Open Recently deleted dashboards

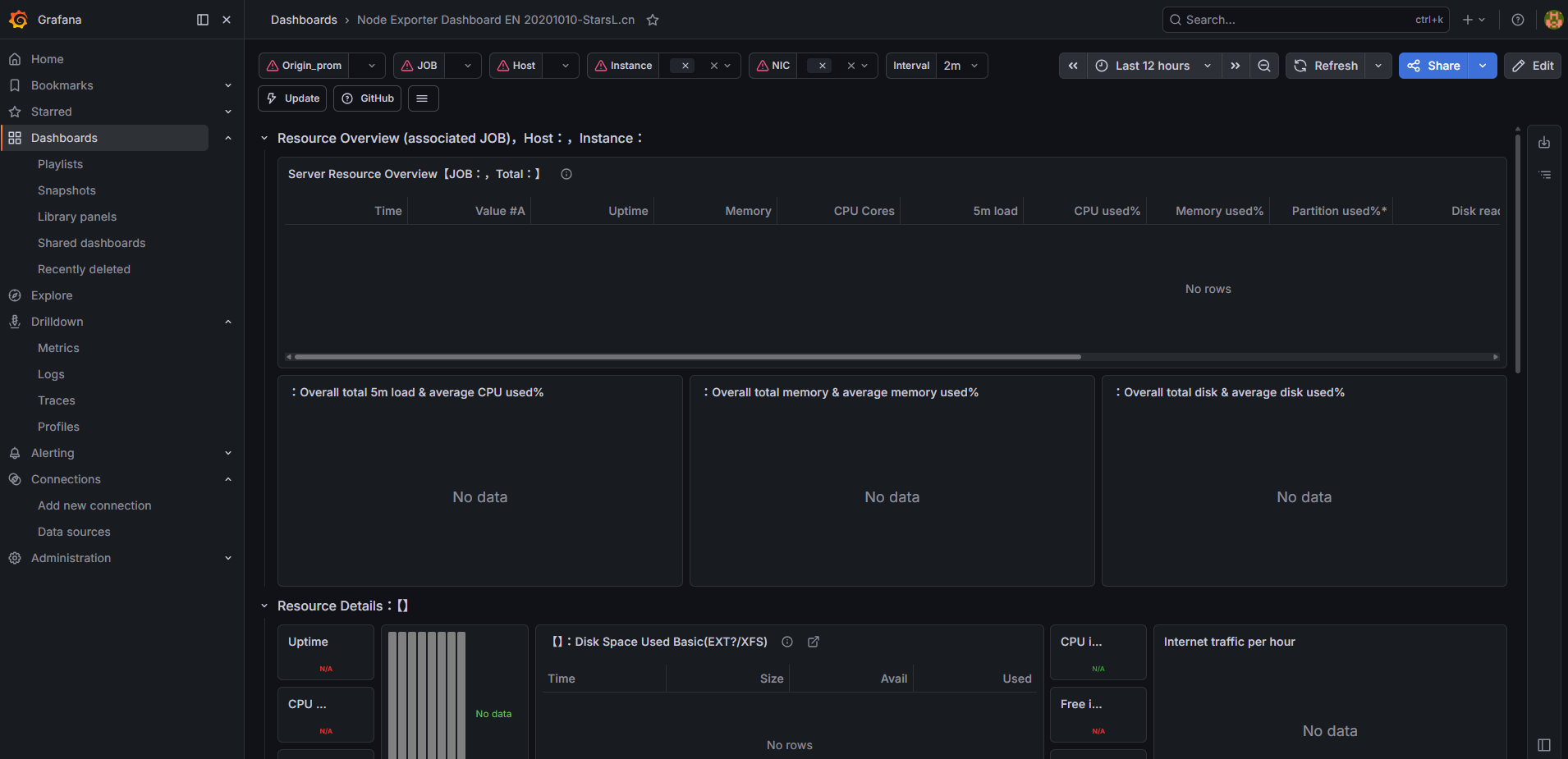pyautogui.click(x=84, y=269)
